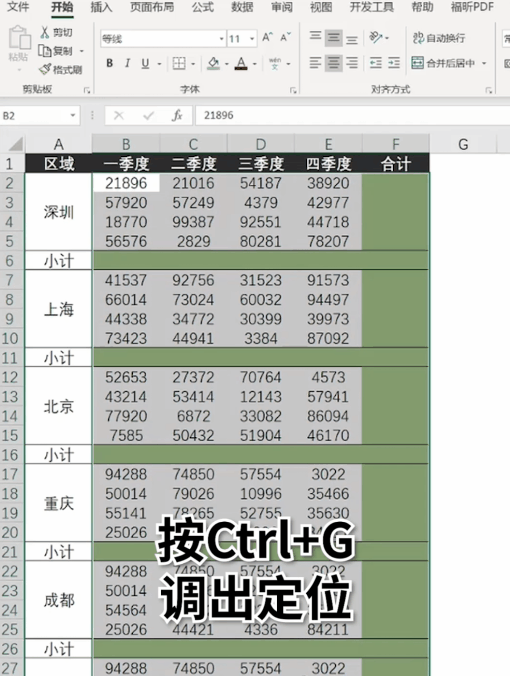
Task: Click the Increase Indent icon
Action: 394,63
